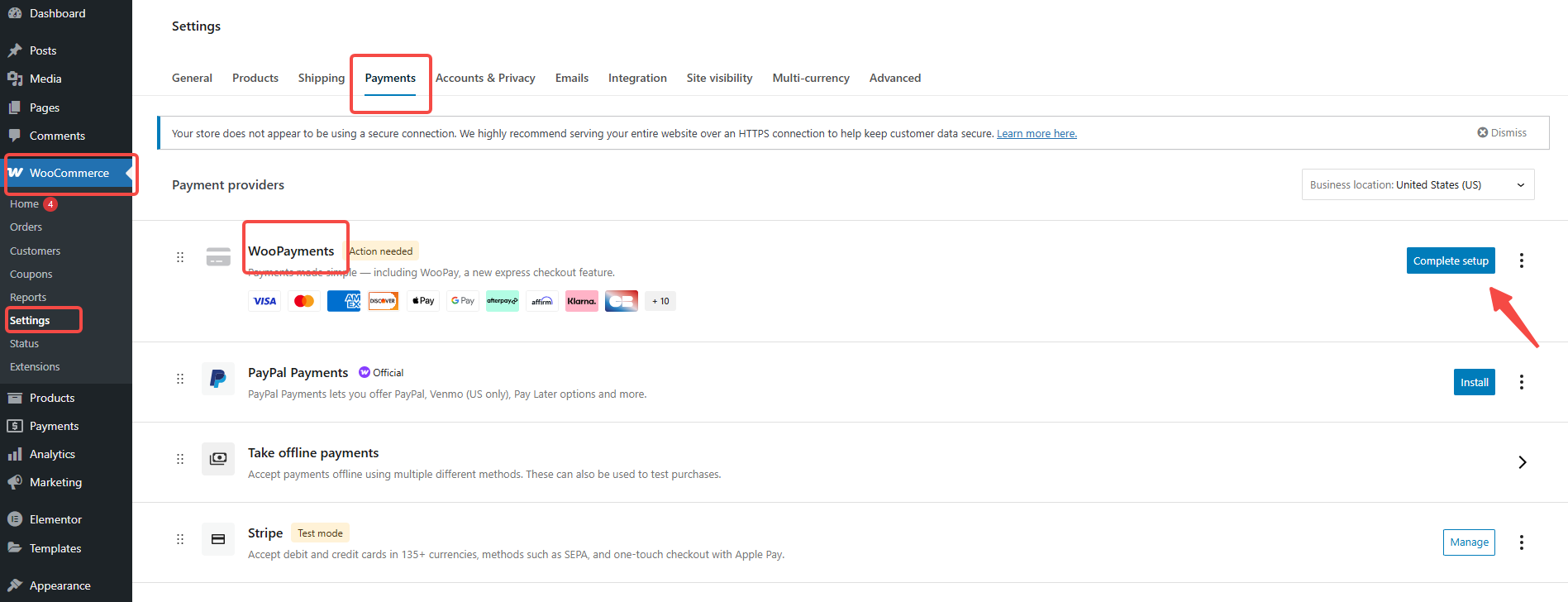Viewport: 1568px width, 602px height.
Task: Expand the Take offline payments row
Action: pos(1522,462)
